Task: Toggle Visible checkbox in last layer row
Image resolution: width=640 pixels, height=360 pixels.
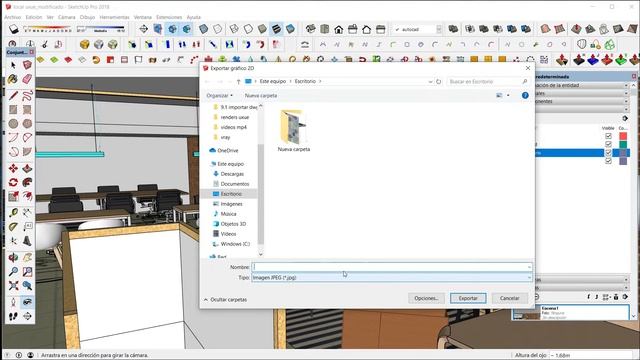Action: [x=608, y=161]
